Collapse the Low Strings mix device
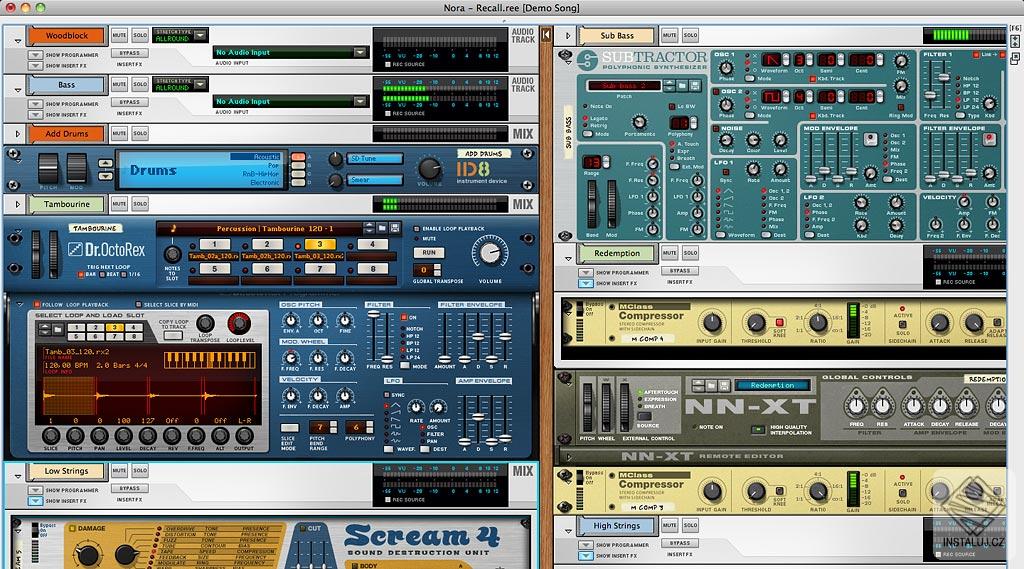The image size is (1024, 569). point(18,476)
